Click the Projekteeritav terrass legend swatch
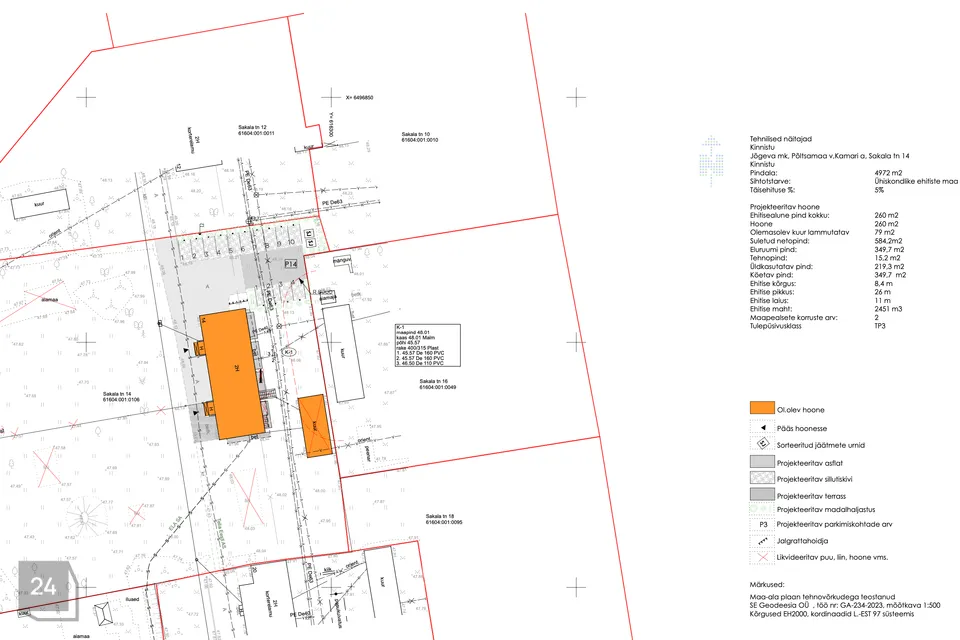Viewport: 960px width, 640px height. click(x=762, y=495)
